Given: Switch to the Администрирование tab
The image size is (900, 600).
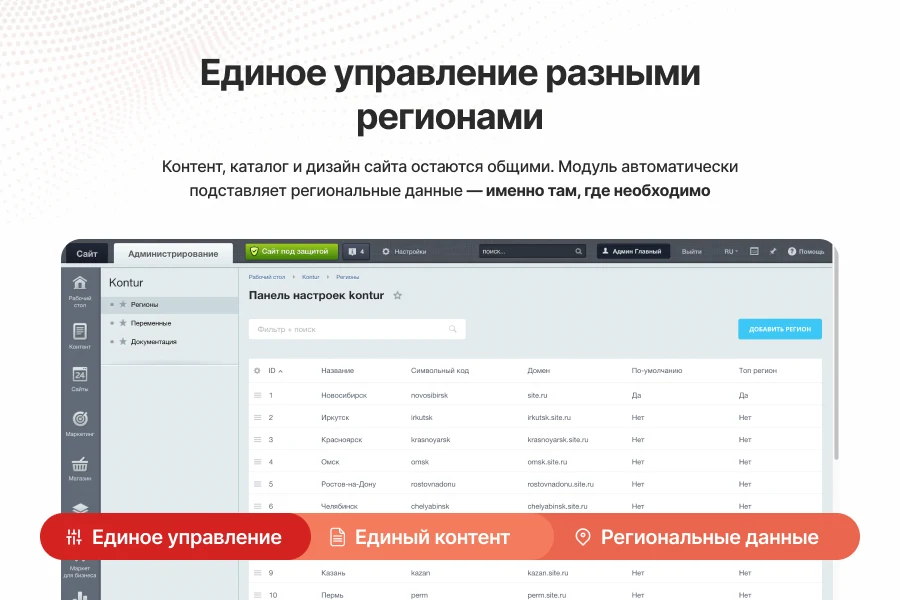Looking at the screenshot, I should pos(173,253).
